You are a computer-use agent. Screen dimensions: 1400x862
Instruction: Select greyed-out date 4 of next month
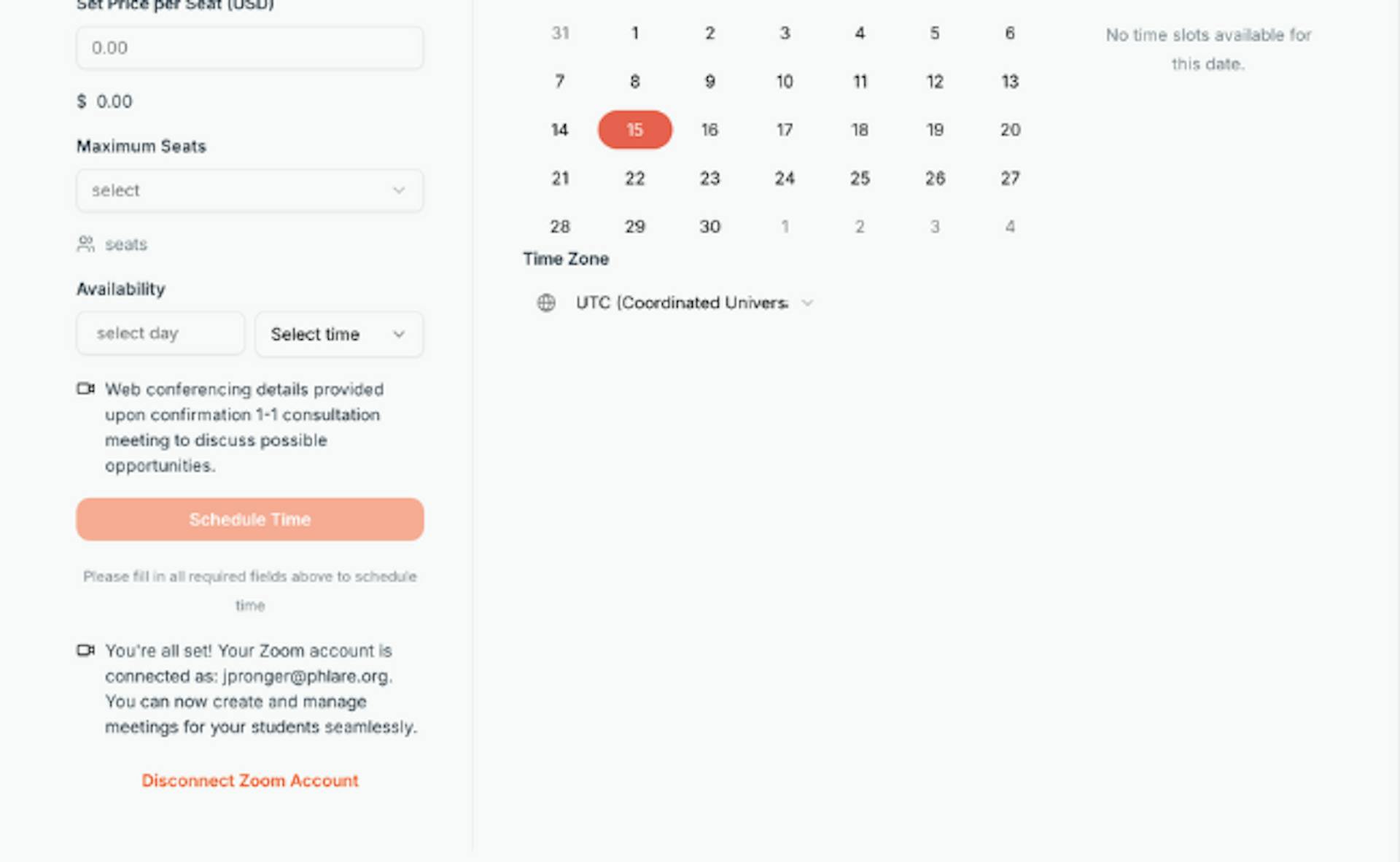(1009, 227)
